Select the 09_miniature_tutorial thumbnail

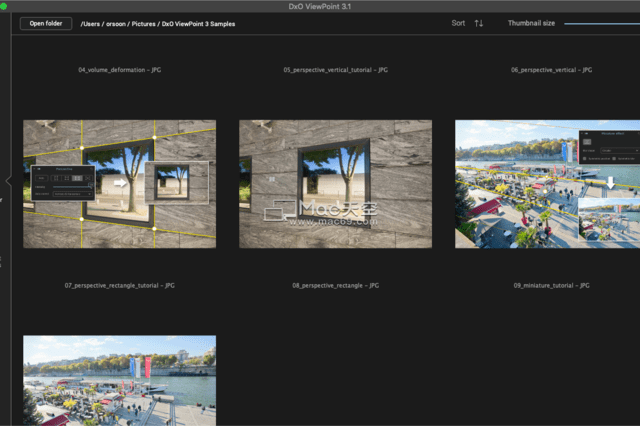point(547,184)
